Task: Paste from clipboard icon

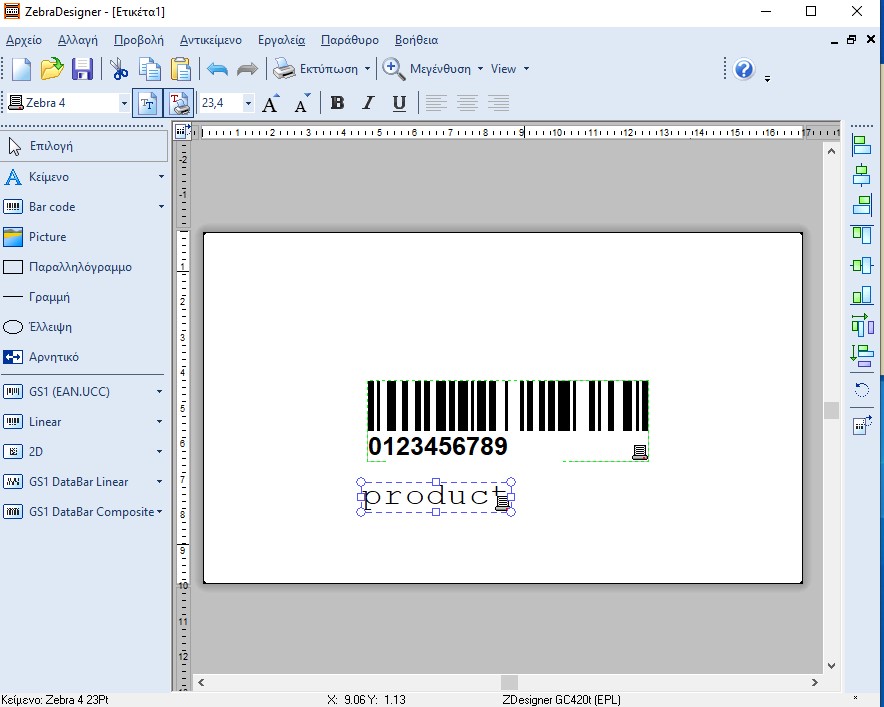Action: click(180, 69)
